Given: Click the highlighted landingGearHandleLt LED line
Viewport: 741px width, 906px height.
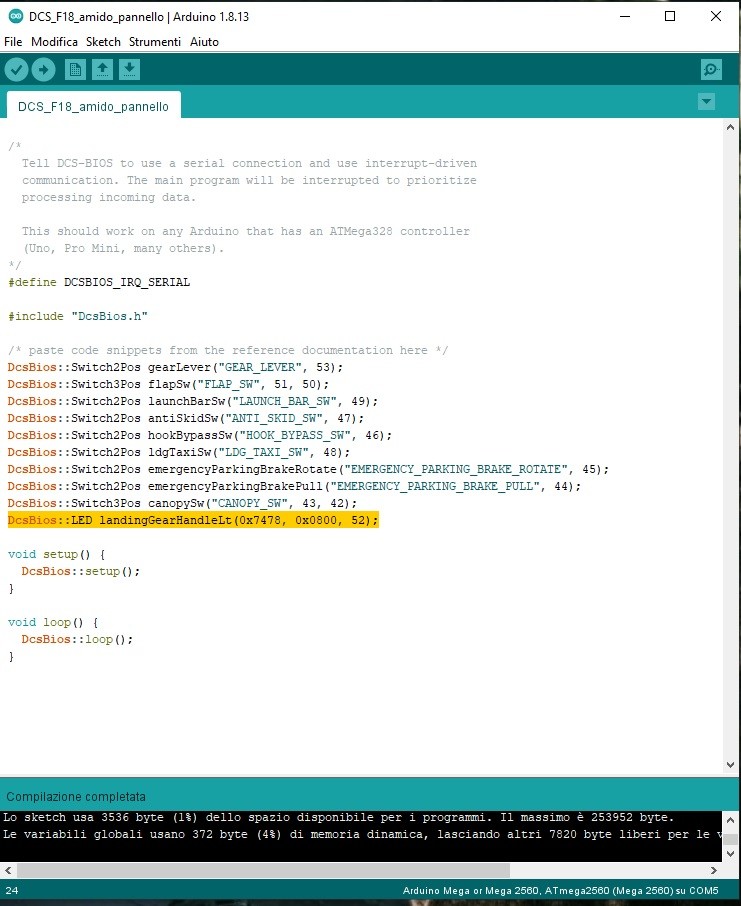Looking at the screenshot, I should (193, 520).
